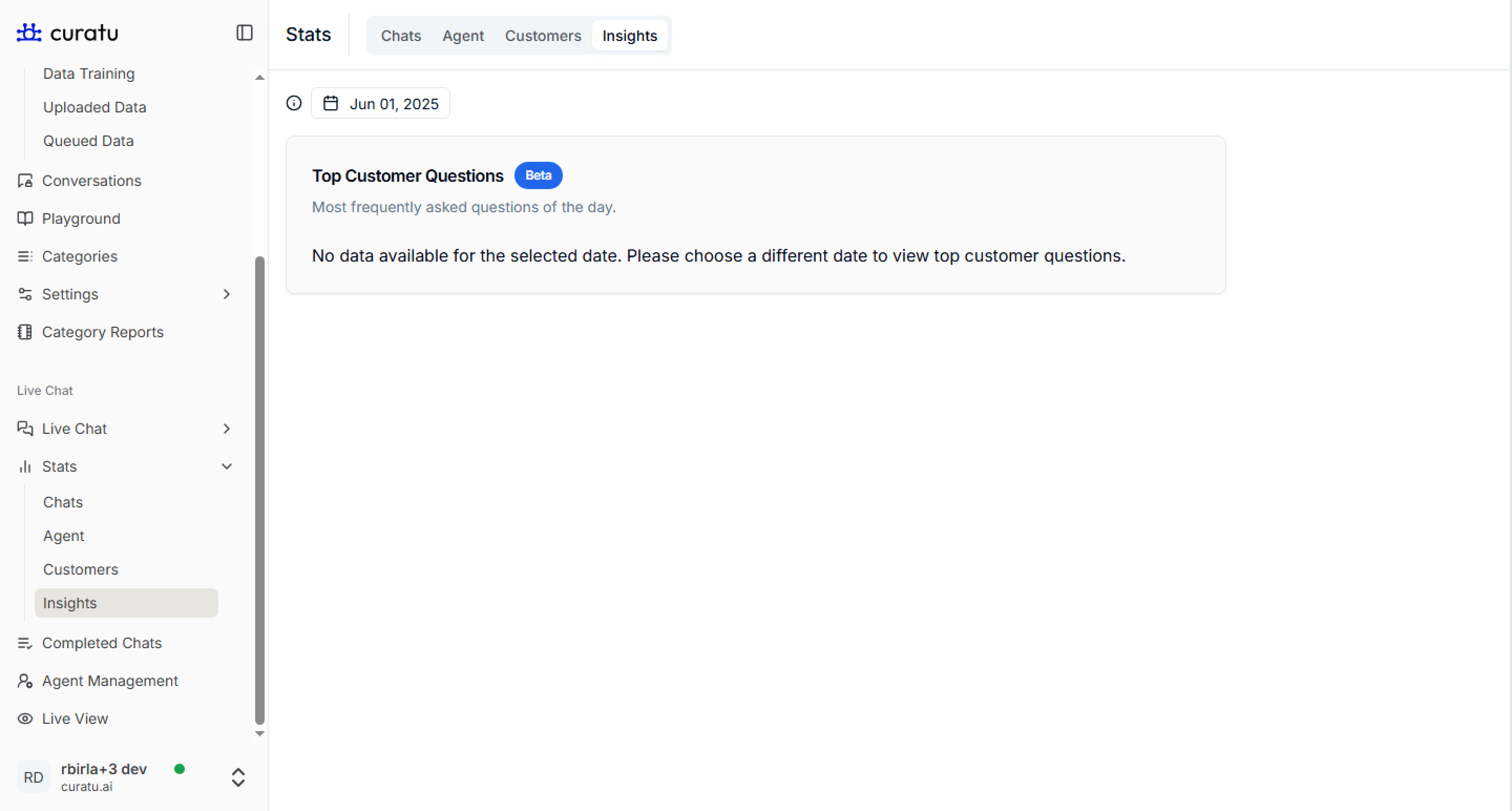Open Category Reports in the sidebar
The height and width of the screenshot is (811, 1512).
(x=103, y=332)
